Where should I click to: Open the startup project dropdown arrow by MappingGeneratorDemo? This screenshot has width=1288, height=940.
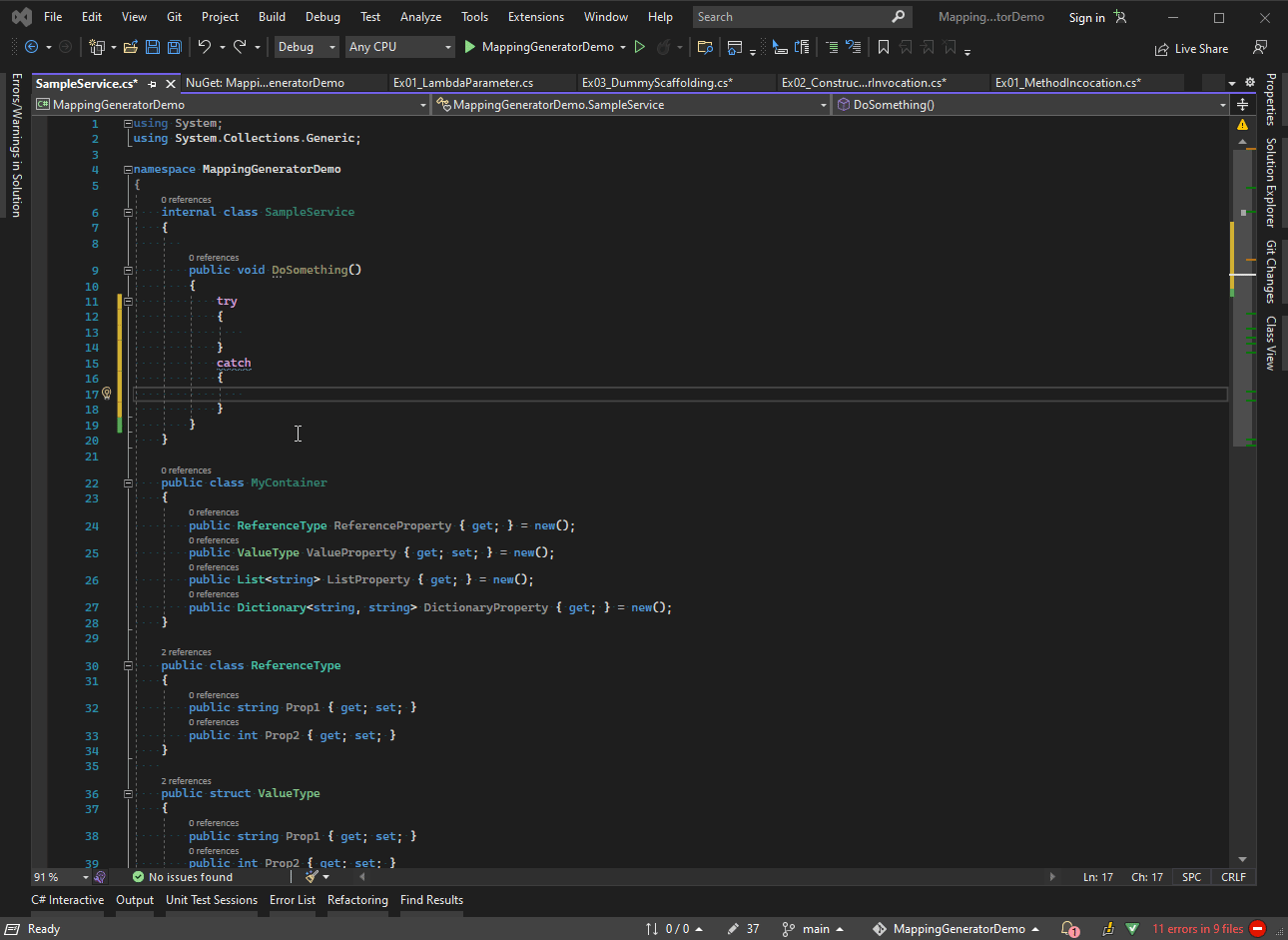623,47
